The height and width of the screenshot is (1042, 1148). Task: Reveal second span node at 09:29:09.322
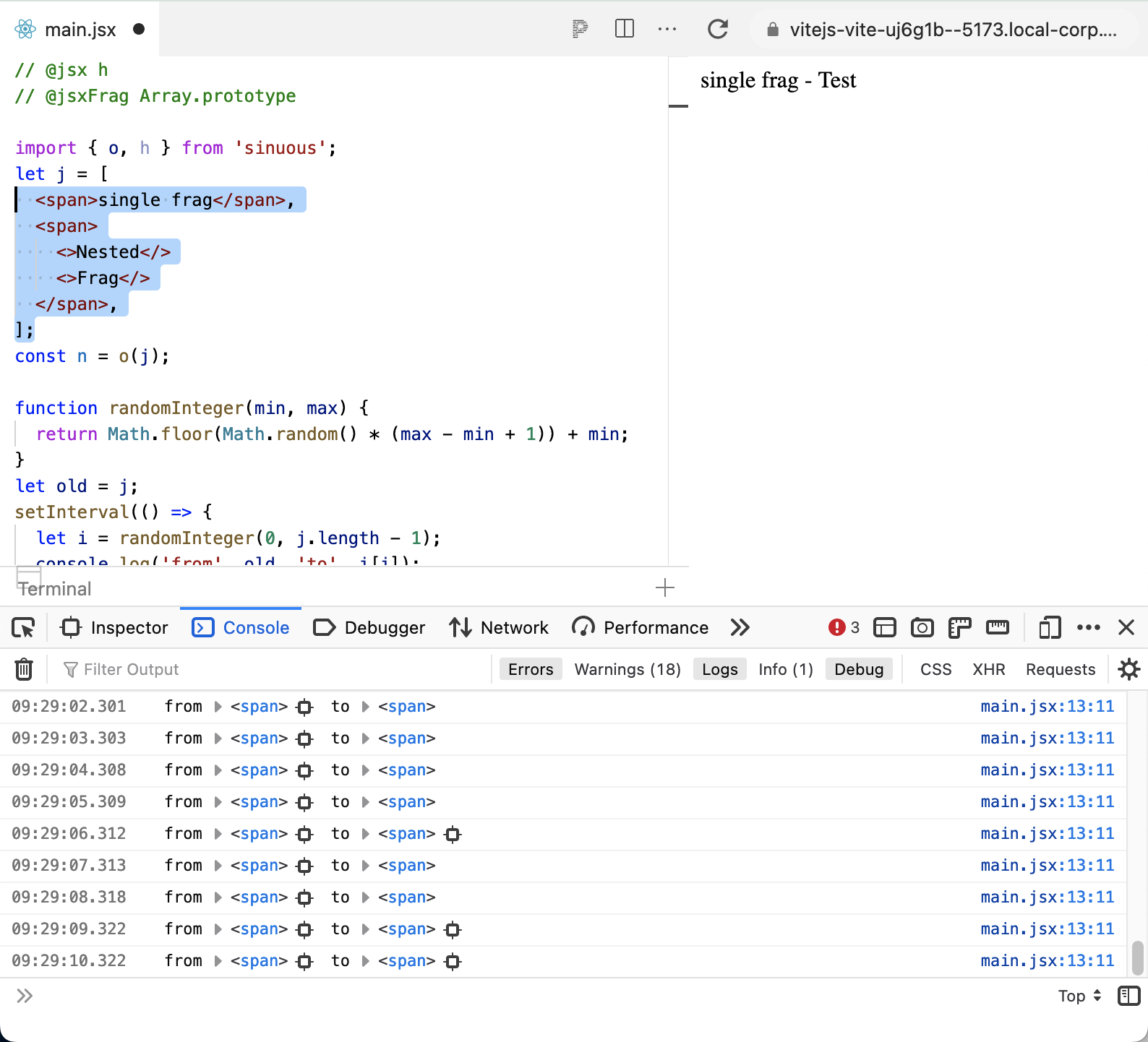[x=453, y=929]
